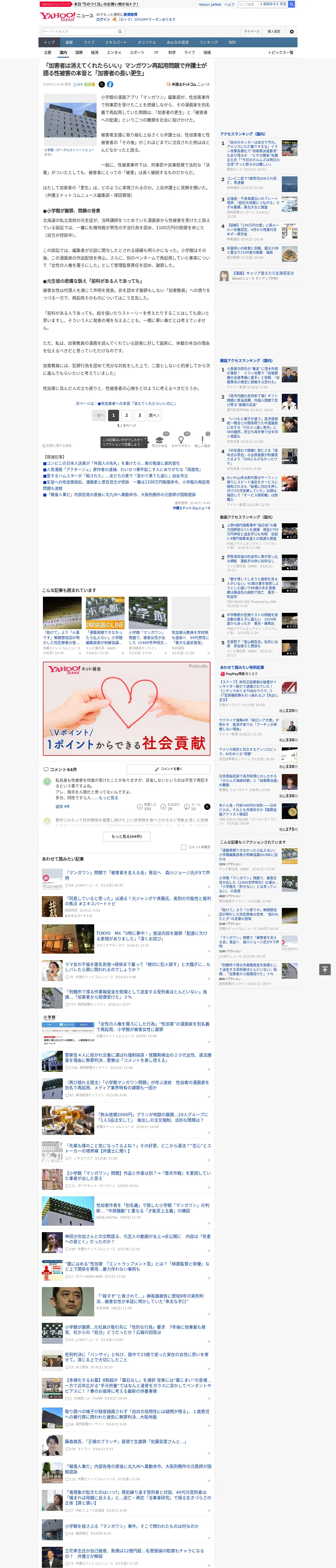Screen dimensions: 336x1568
Task: Click the 記事に関する報告 report icon link
Action: click(x=57, y=446)
